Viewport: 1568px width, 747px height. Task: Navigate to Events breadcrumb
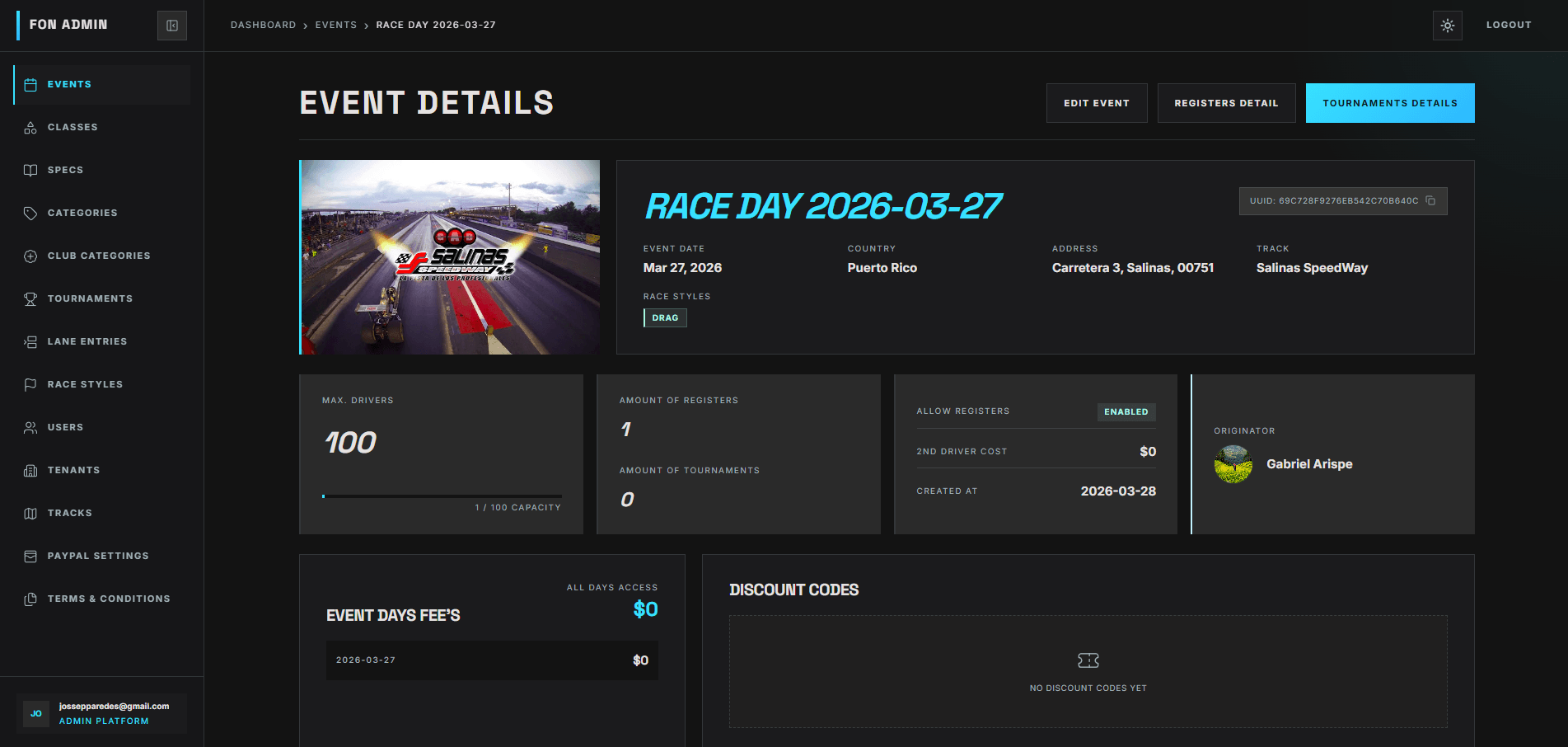[336, 26]
